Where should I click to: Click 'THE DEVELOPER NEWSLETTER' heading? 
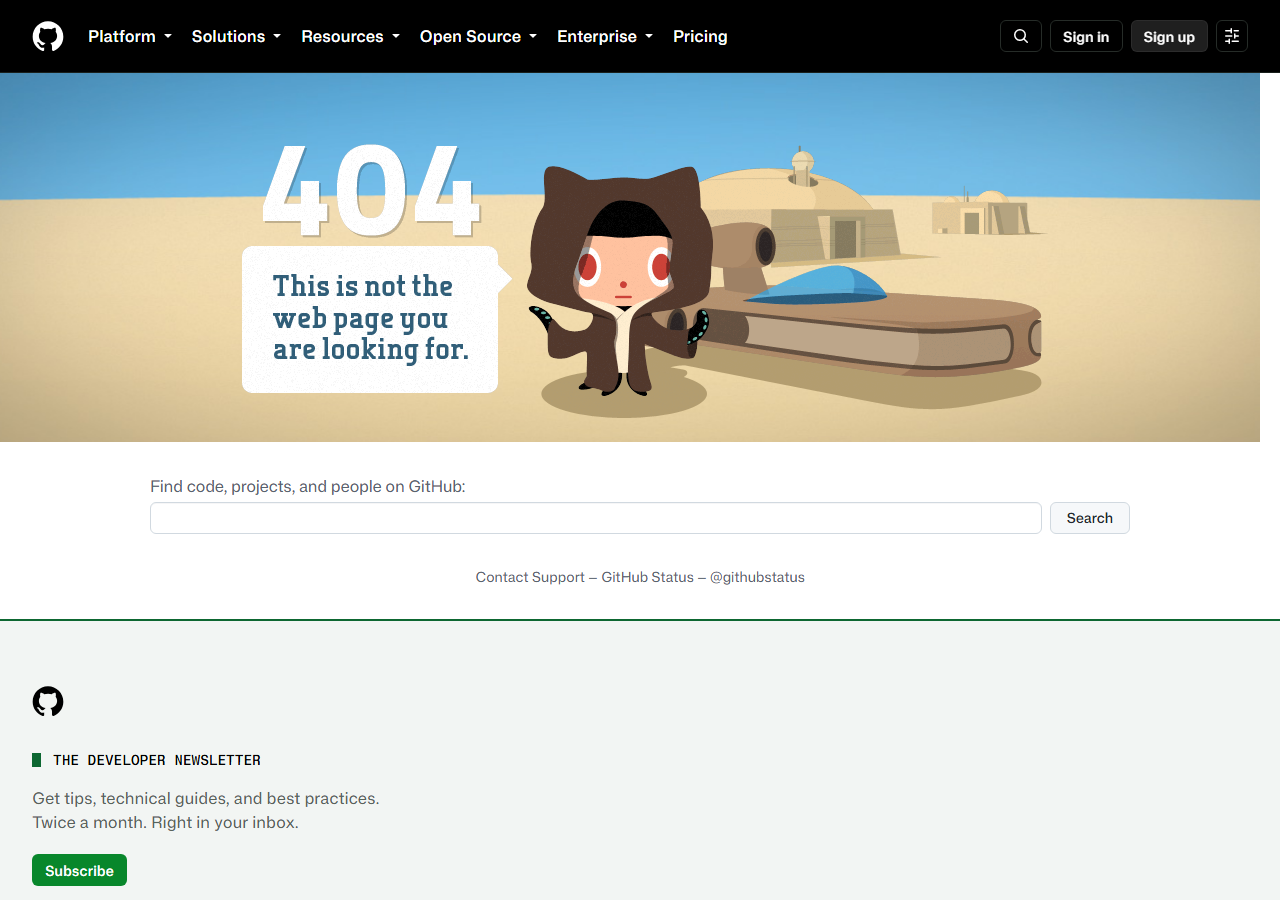(157, 760)
